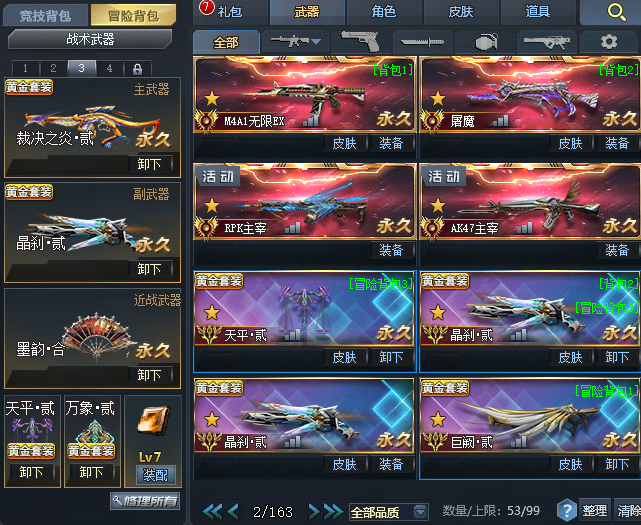Select backpack slot 4
Image resolution: width=641 pixels, height=525 pixels.
(x=109, y=68)
